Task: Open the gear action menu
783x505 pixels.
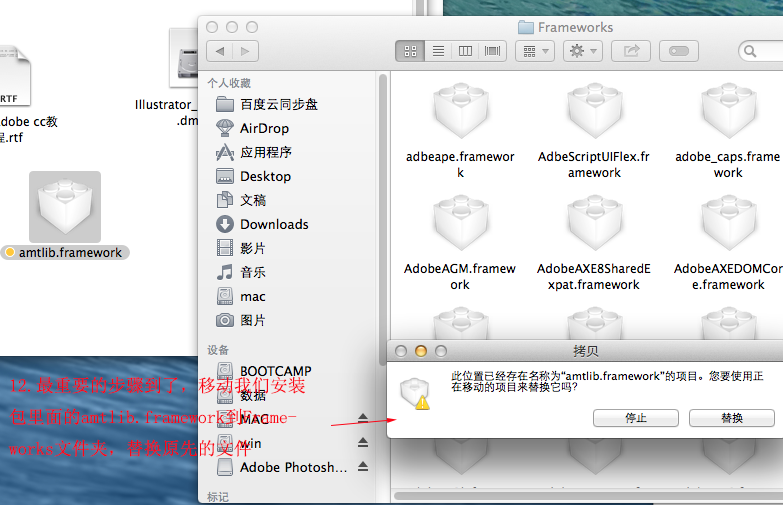Action: tap(583, 51)
